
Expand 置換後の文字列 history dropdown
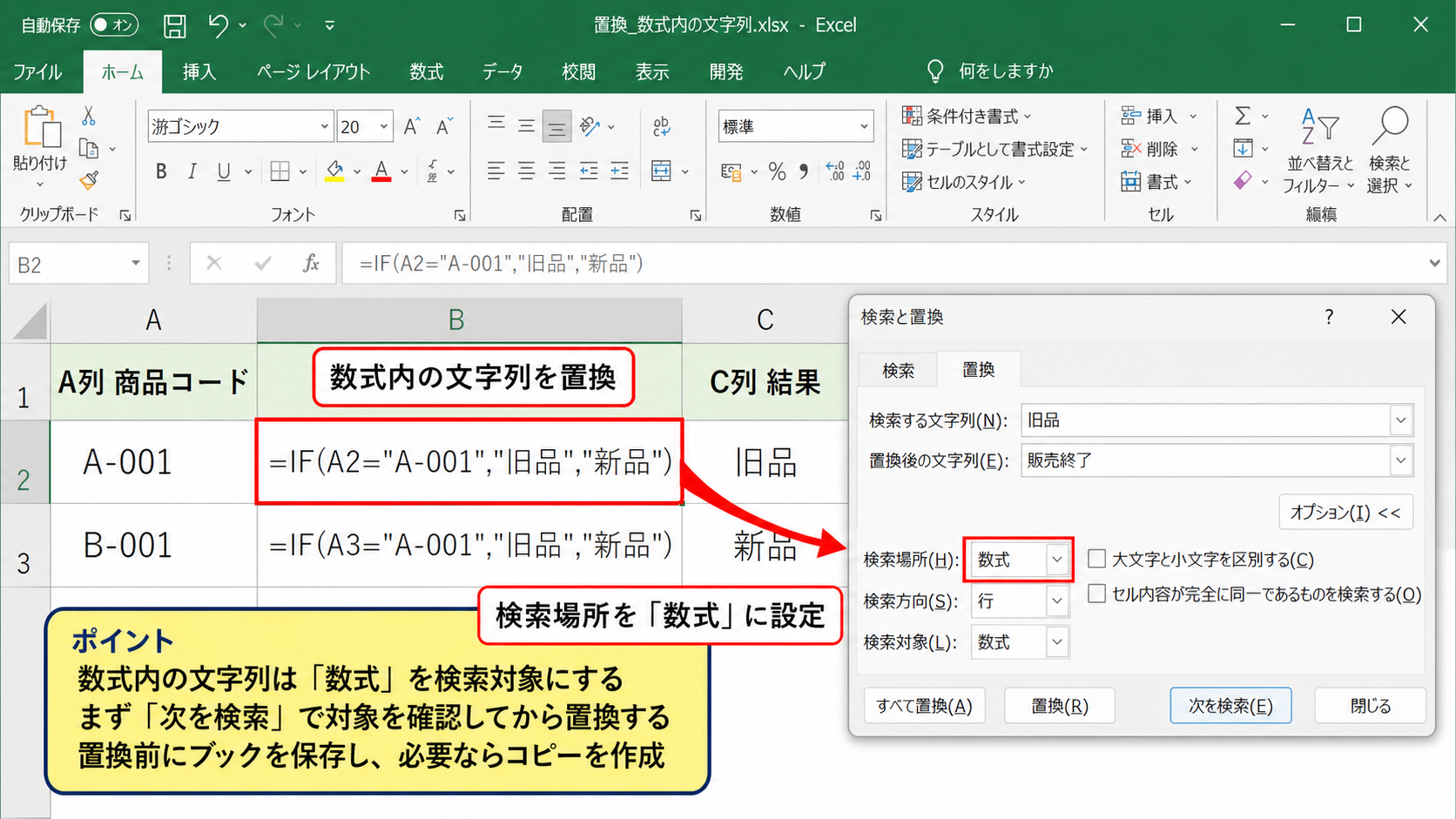(1400, 460)
